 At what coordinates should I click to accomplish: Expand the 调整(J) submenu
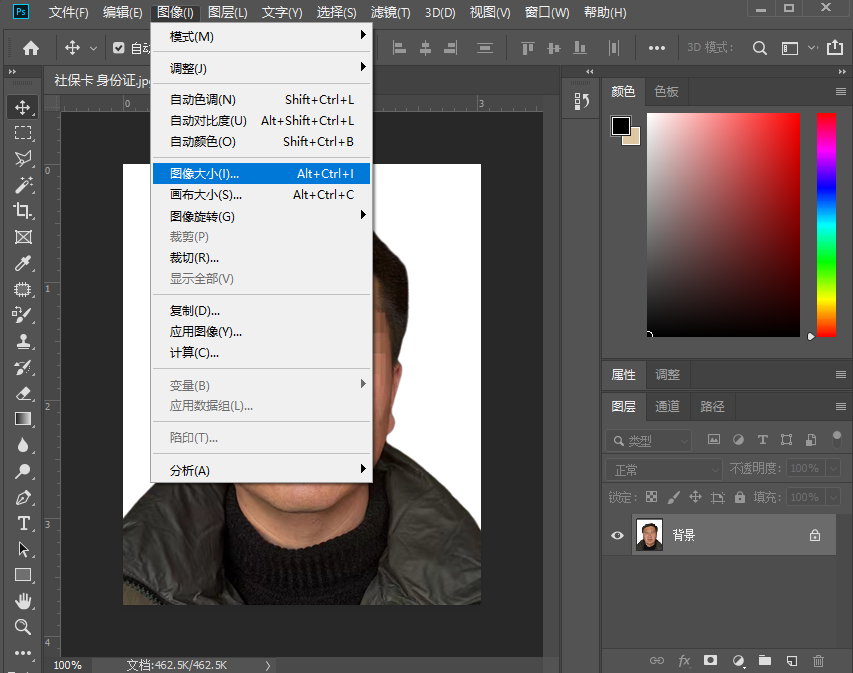tap(262, 69)
